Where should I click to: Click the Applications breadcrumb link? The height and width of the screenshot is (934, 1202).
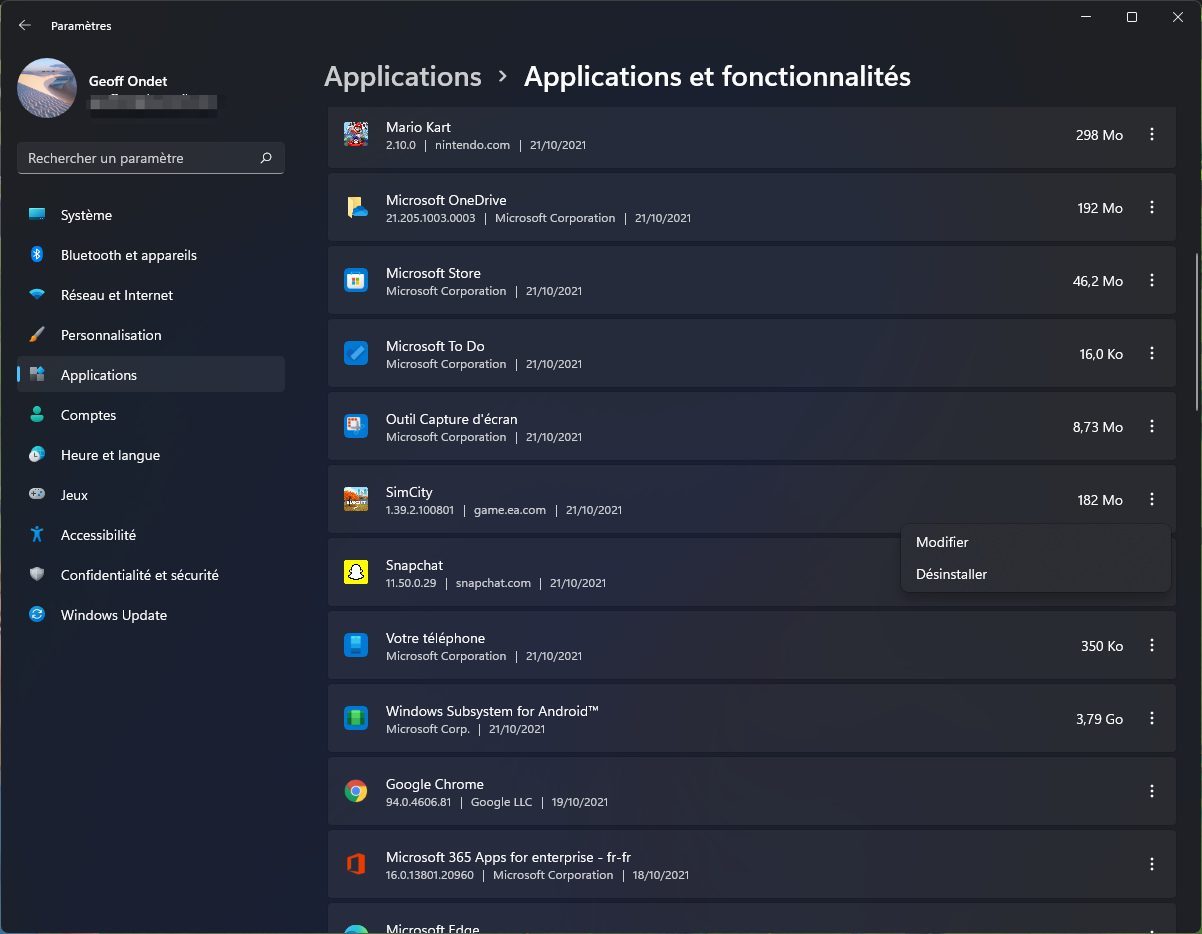coord(403,77)
